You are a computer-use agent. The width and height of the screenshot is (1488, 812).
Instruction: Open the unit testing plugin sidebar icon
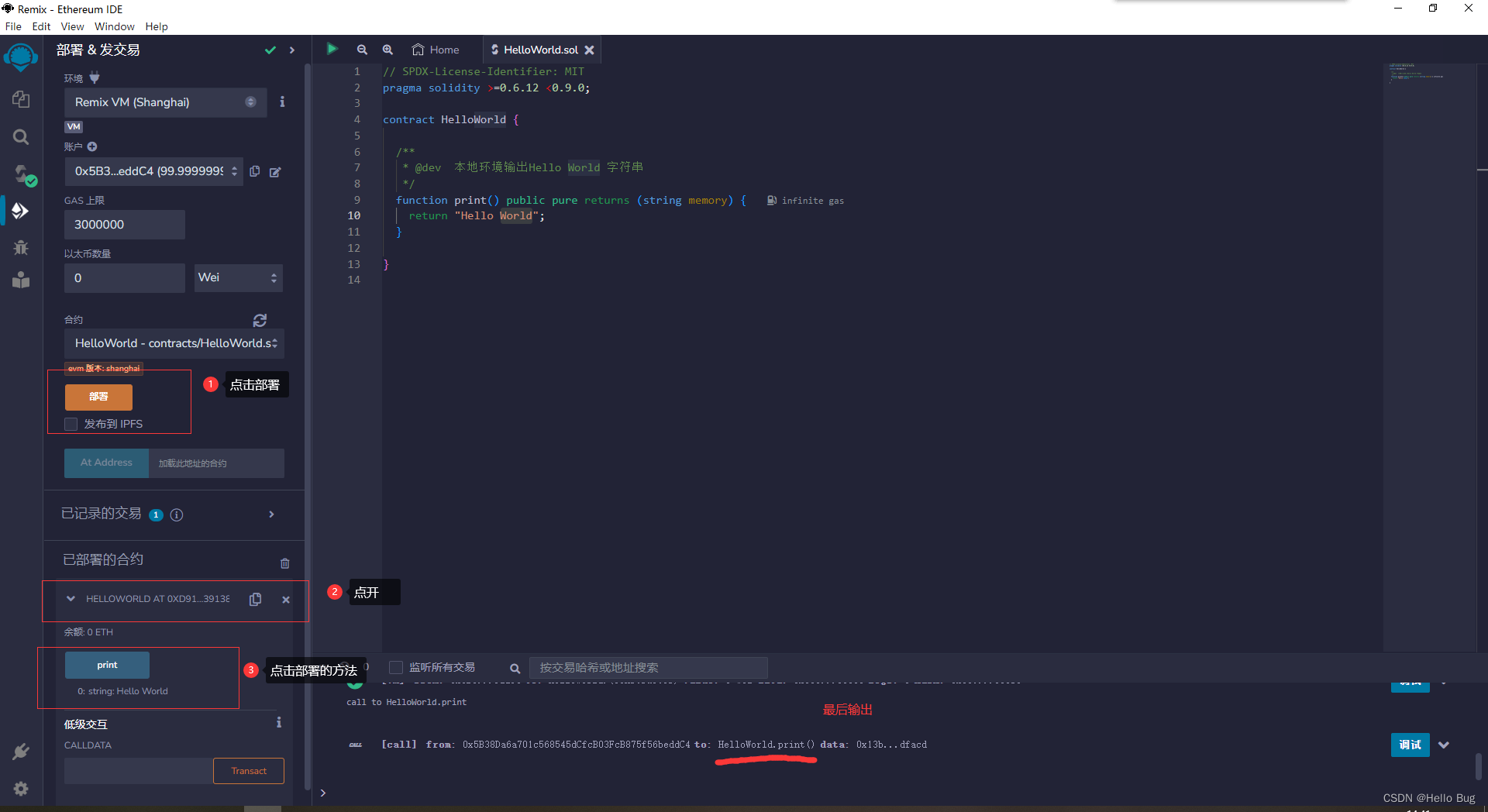pos(21,280)
